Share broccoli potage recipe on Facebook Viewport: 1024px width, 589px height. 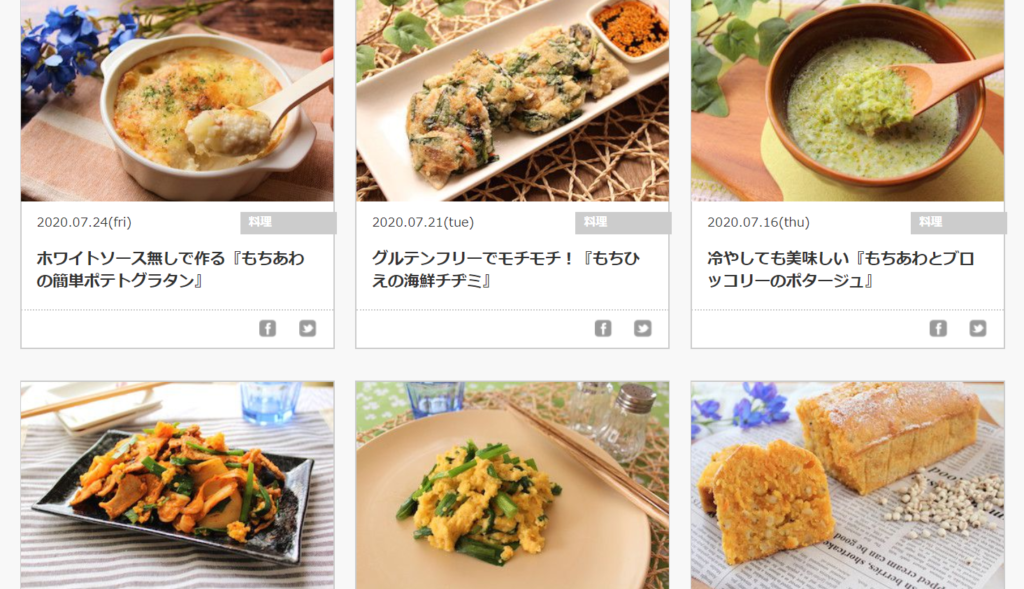[x=938, y=328]
